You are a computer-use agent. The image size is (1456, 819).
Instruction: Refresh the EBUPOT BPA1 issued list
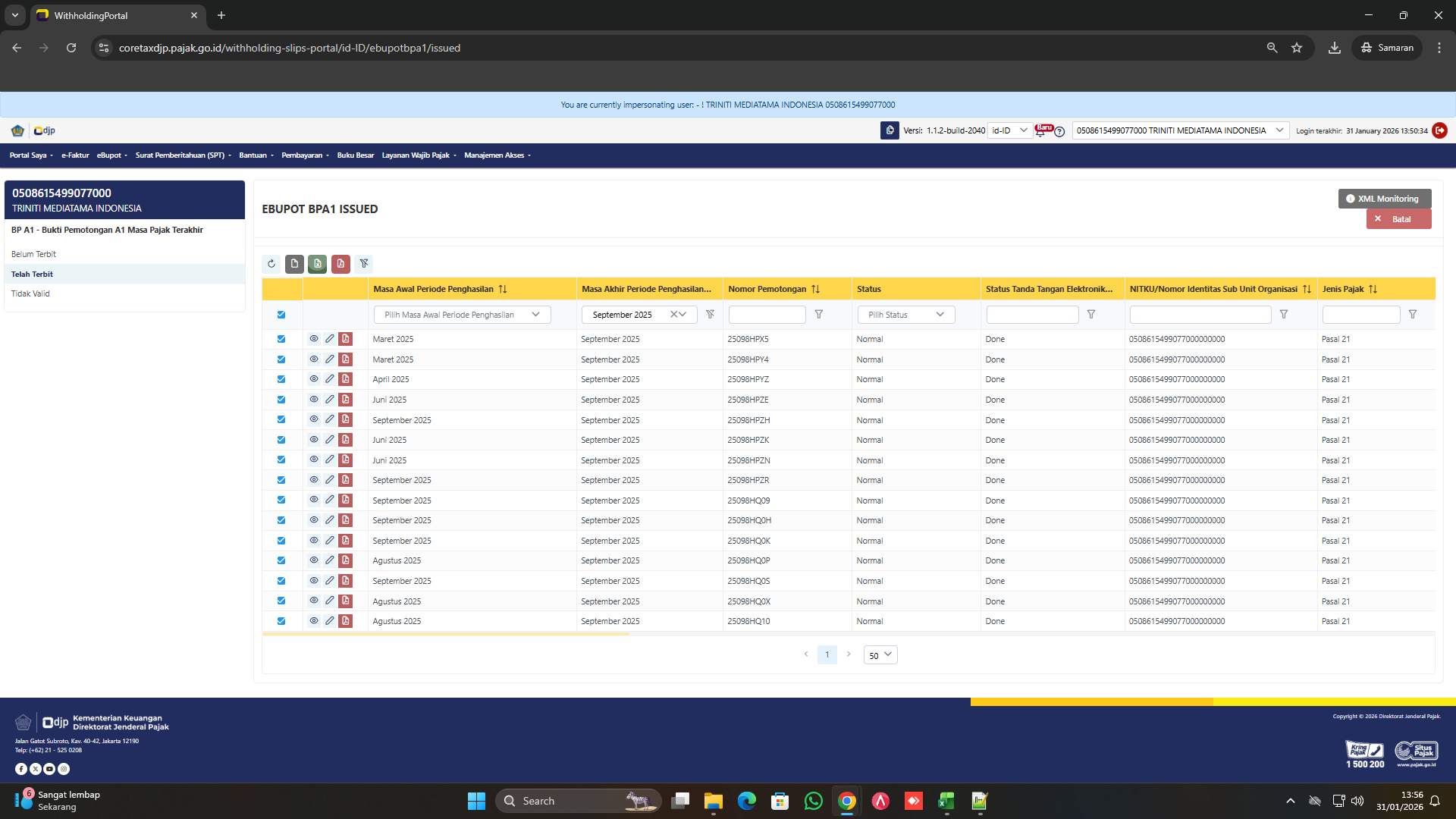pyautogui.click(x=271, y=264)
